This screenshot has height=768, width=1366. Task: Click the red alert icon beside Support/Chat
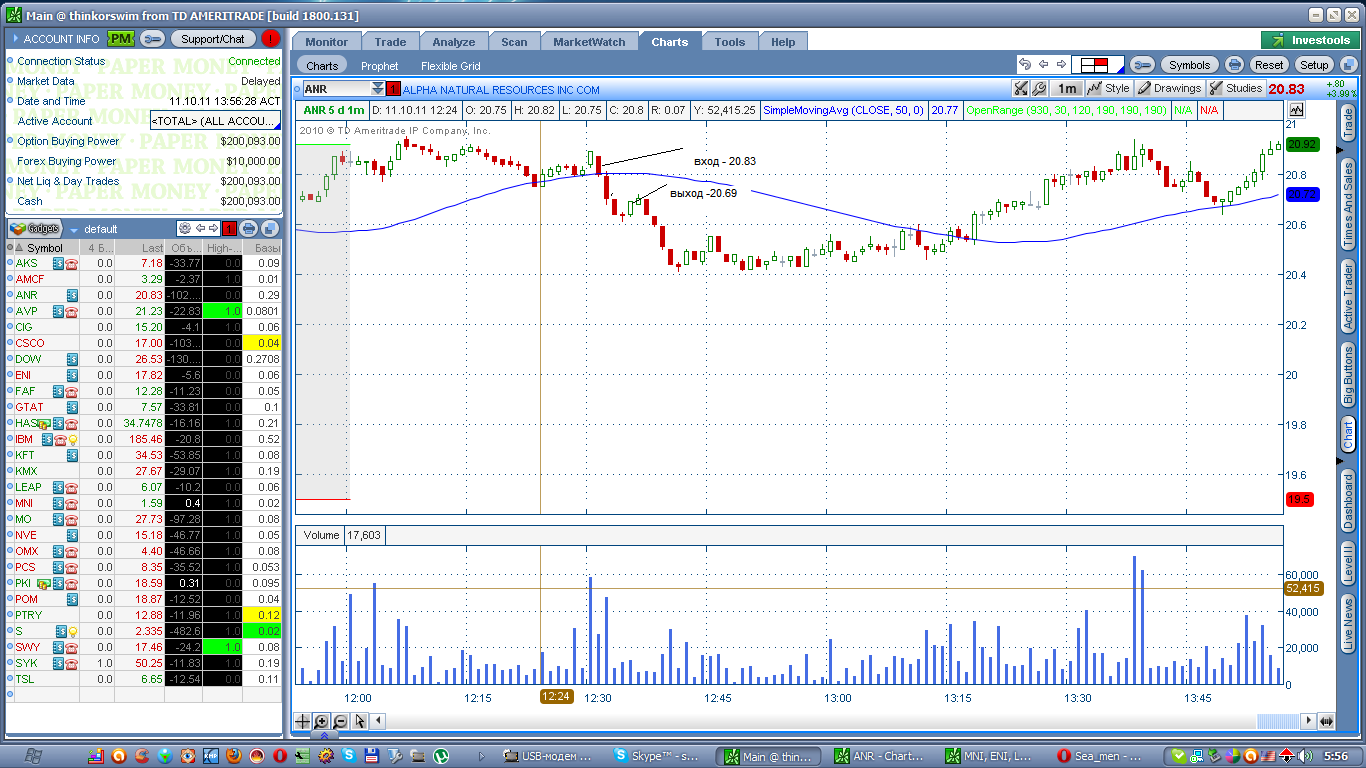(x=271, y=39)
